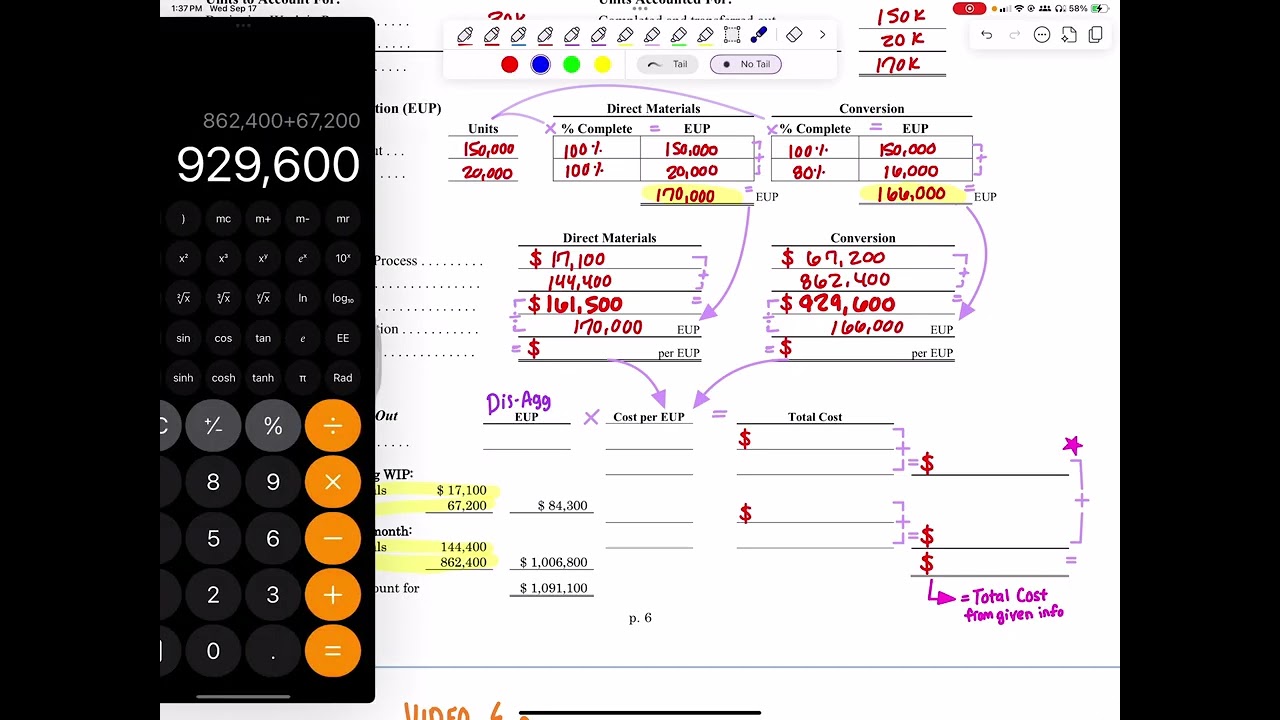The width and height of the screenshot is (1280, 720).
Task: Tap the 9 key on calculator
Action: [273, 483]
